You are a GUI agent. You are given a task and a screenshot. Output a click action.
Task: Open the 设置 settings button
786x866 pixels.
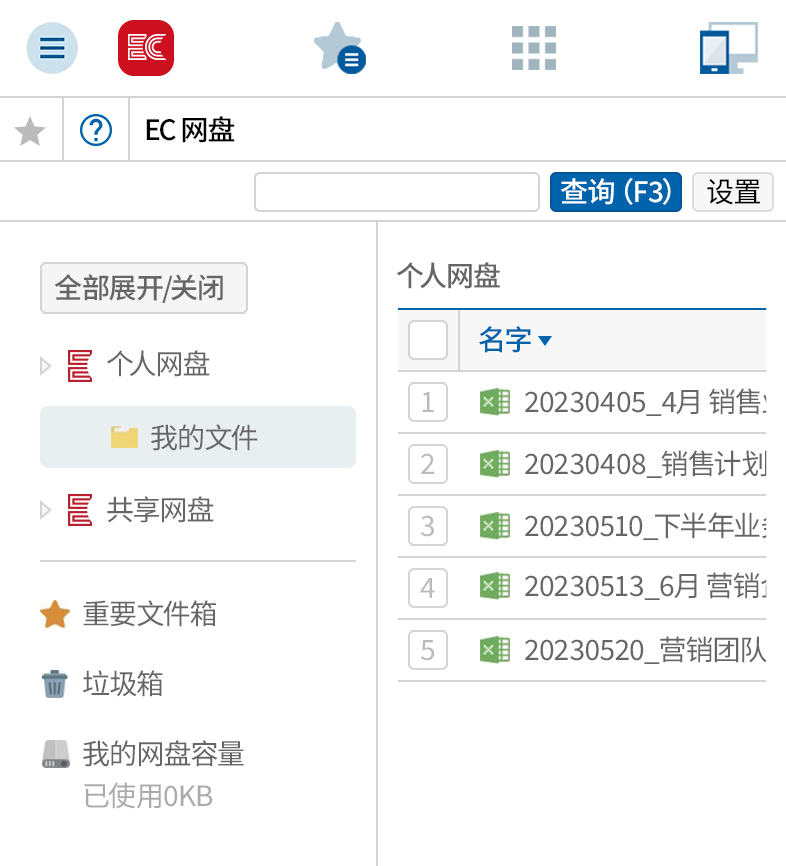(733, 192)
